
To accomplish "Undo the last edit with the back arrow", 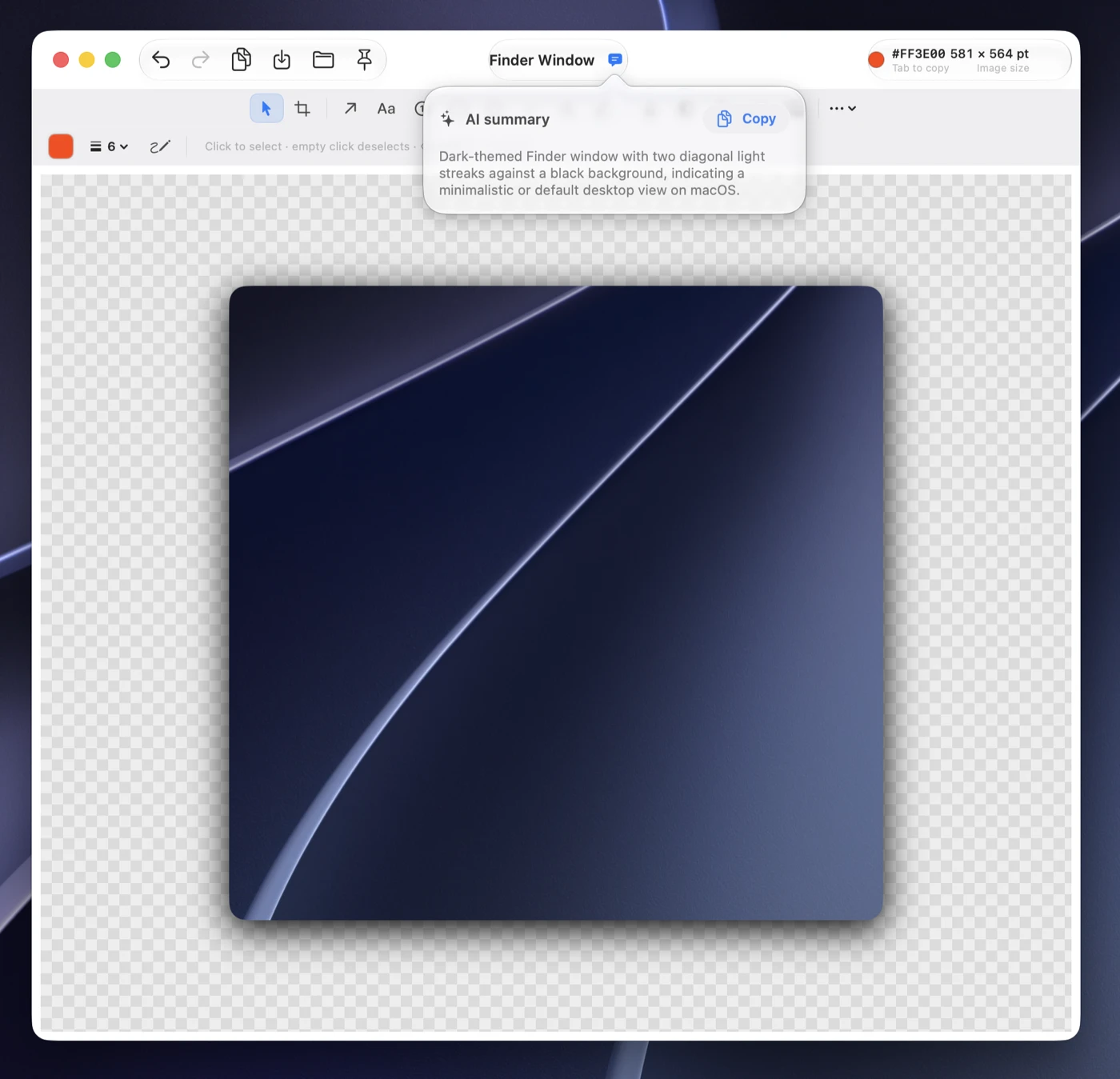I will (x=161, y=60).
